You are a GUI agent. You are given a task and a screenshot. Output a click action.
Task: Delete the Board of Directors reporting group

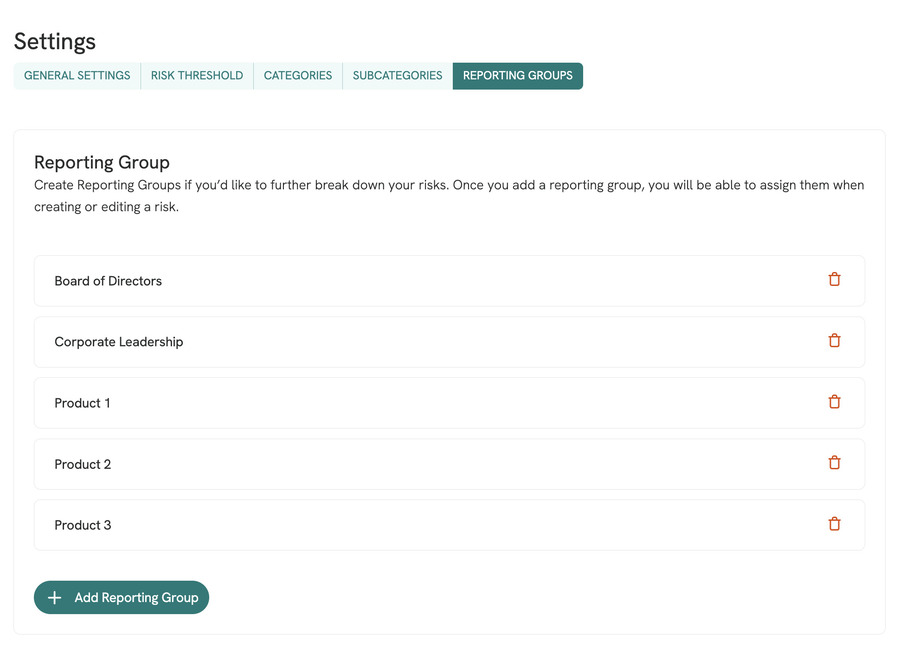[x=834, y=280]
